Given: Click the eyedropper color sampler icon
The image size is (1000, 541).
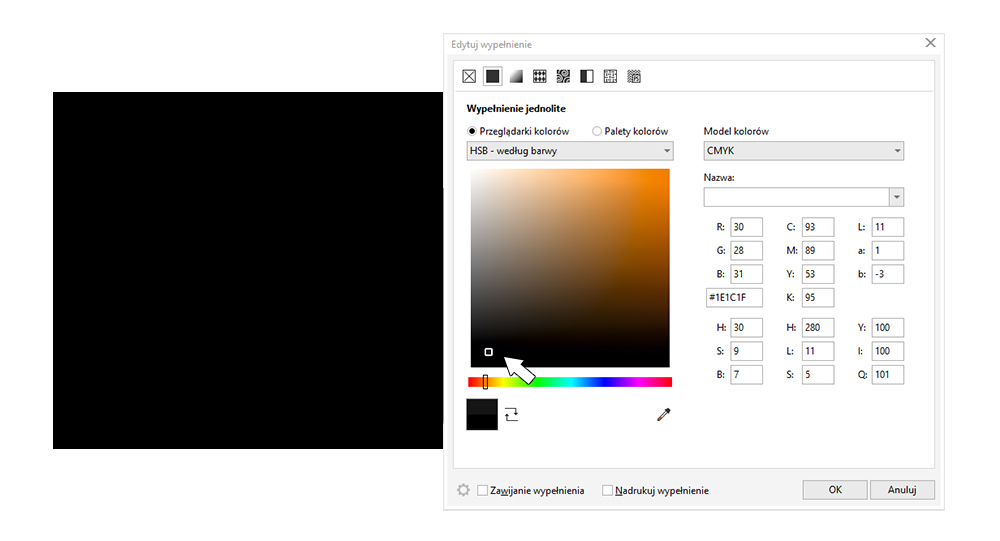Looking at the screenshot, I should pyautogui.click(x=663, y=414).
